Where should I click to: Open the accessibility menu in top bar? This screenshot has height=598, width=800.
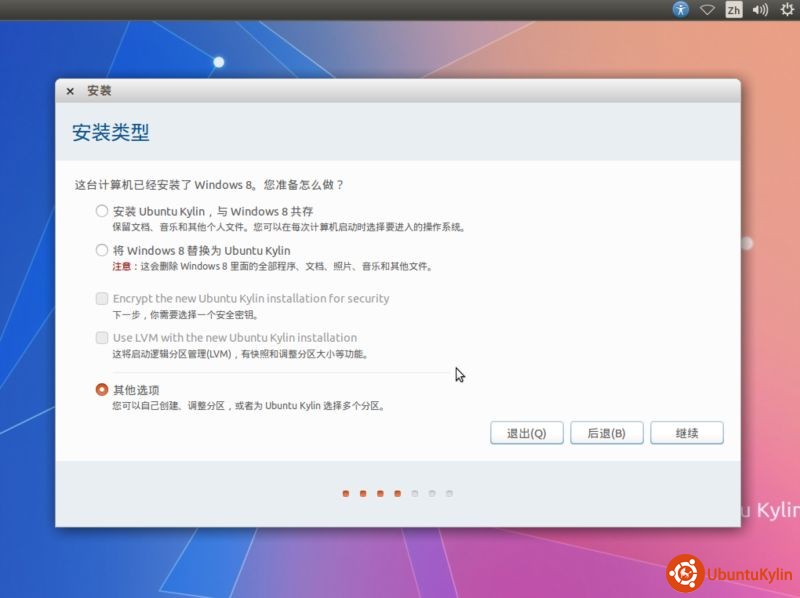tap(681, 9)
